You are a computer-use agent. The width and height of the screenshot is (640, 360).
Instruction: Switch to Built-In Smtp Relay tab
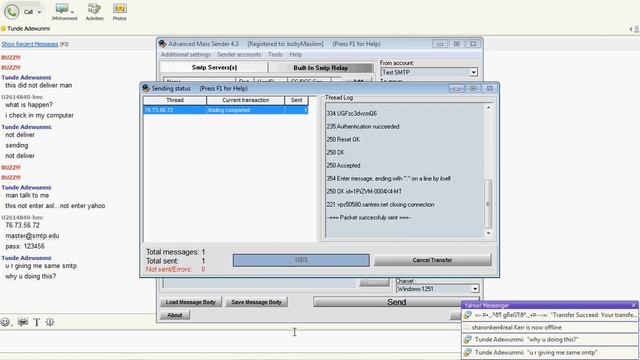(320, 68)
